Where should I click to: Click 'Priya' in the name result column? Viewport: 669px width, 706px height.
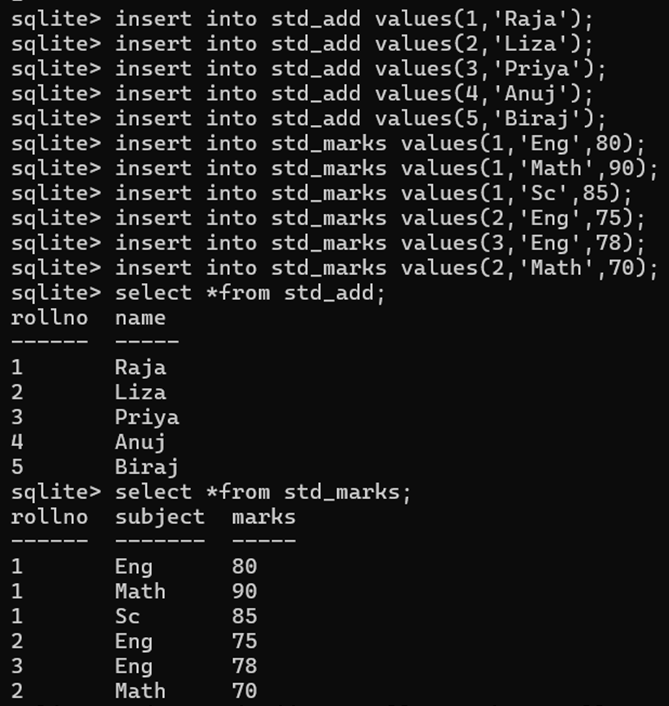(x=146, y=418)
